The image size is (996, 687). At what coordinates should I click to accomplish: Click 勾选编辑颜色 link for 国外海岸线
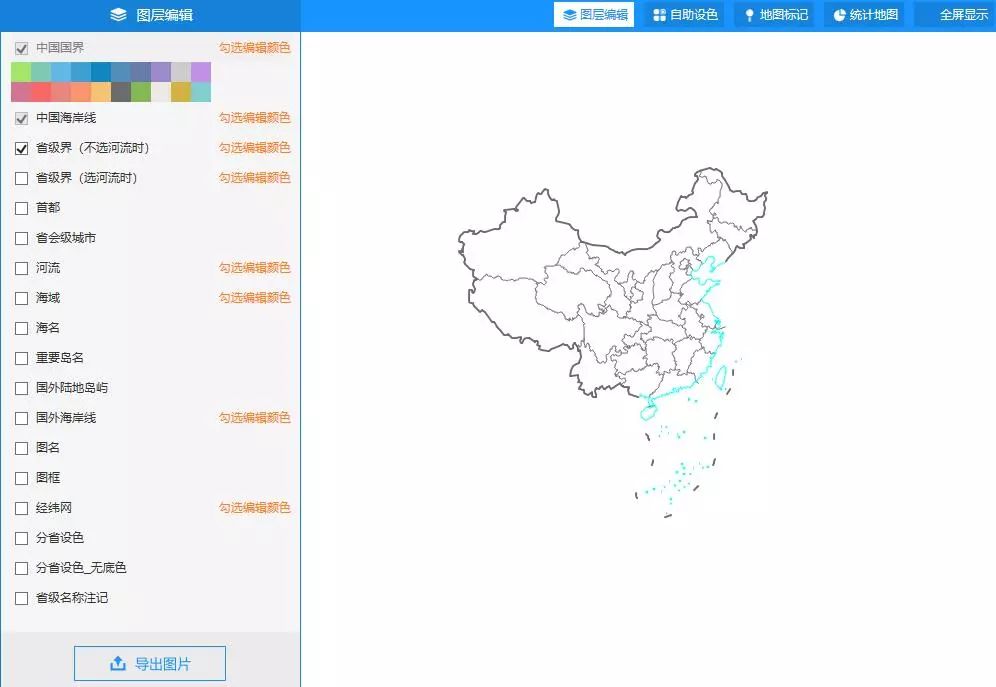254,417
